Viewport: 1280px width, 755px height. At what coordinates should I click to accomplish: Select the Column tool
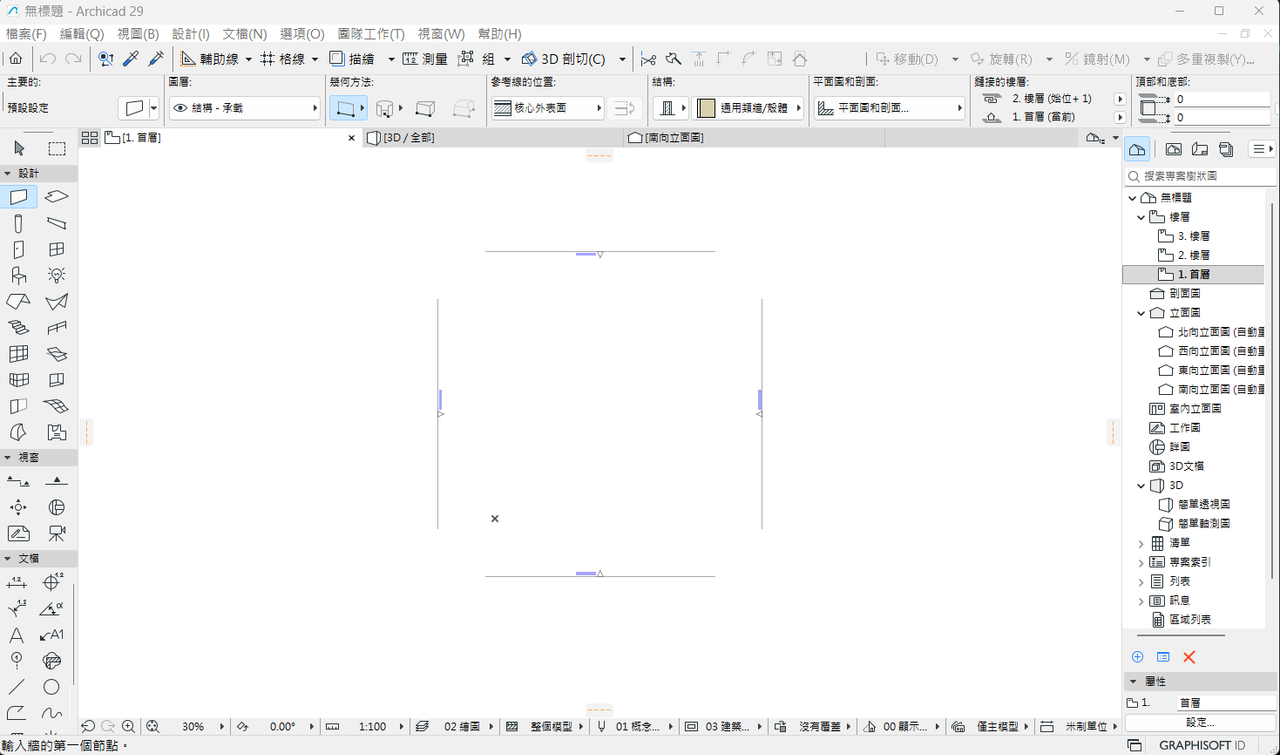coord(19,224)
